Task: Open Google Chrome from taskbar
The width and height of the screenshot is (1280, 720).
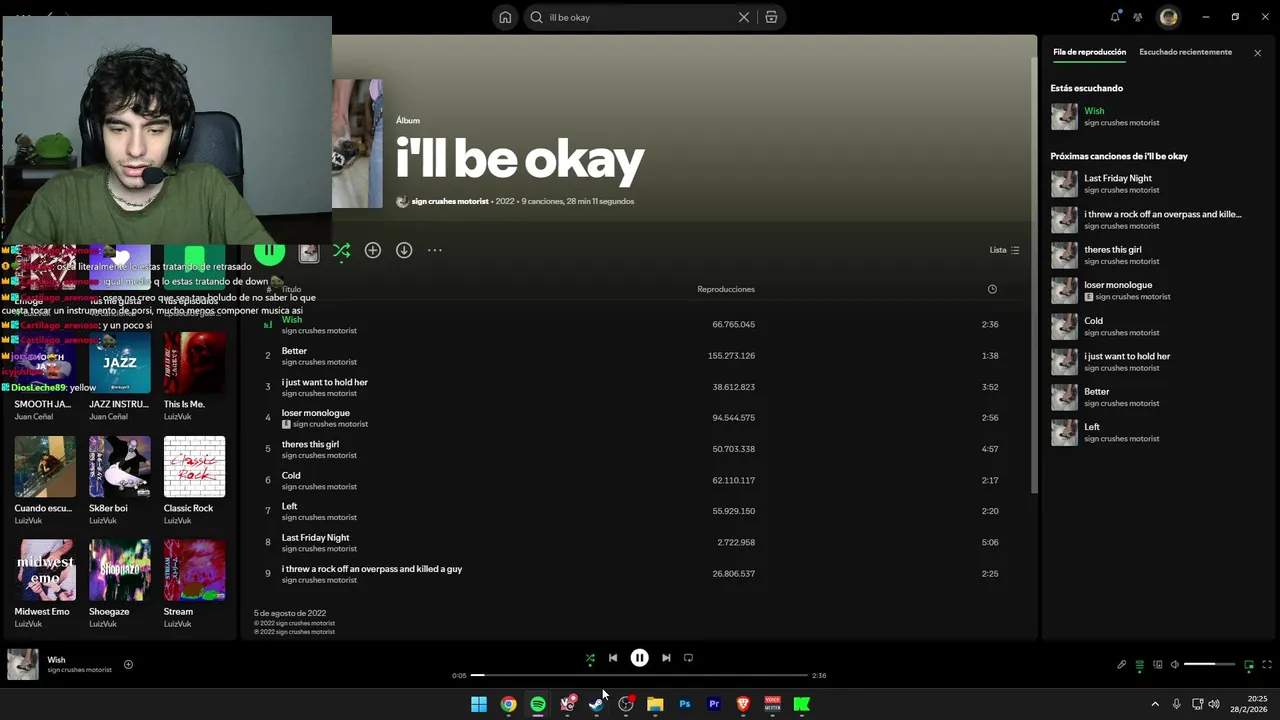Action: 508,704
